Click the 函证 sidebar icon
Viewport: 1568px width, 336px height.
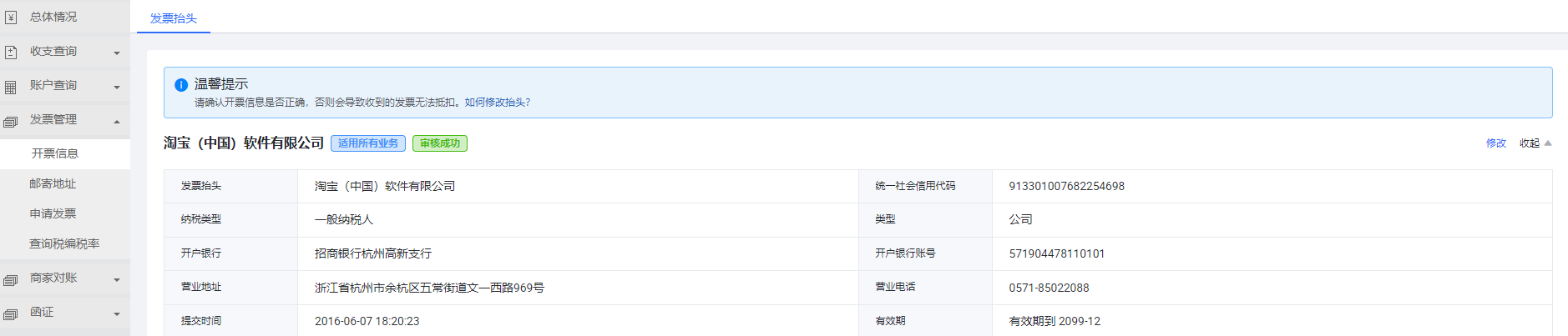tap(11, 314)
